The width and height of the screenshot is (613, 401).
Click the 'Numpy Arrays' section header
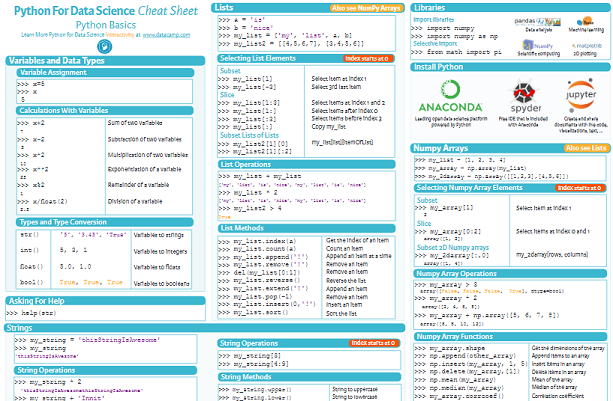point(510,148)
